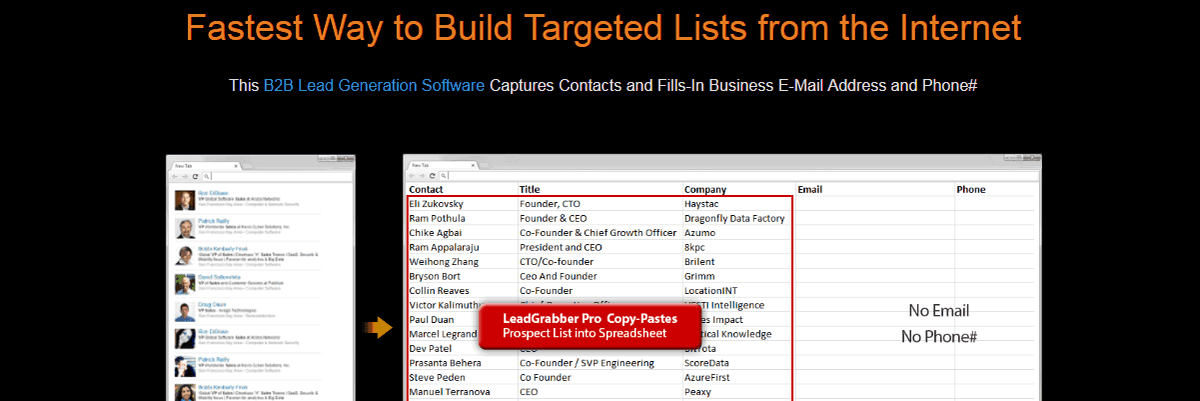
Task: Select the New Tab tab in the profile list window
Action: (205, 165)
